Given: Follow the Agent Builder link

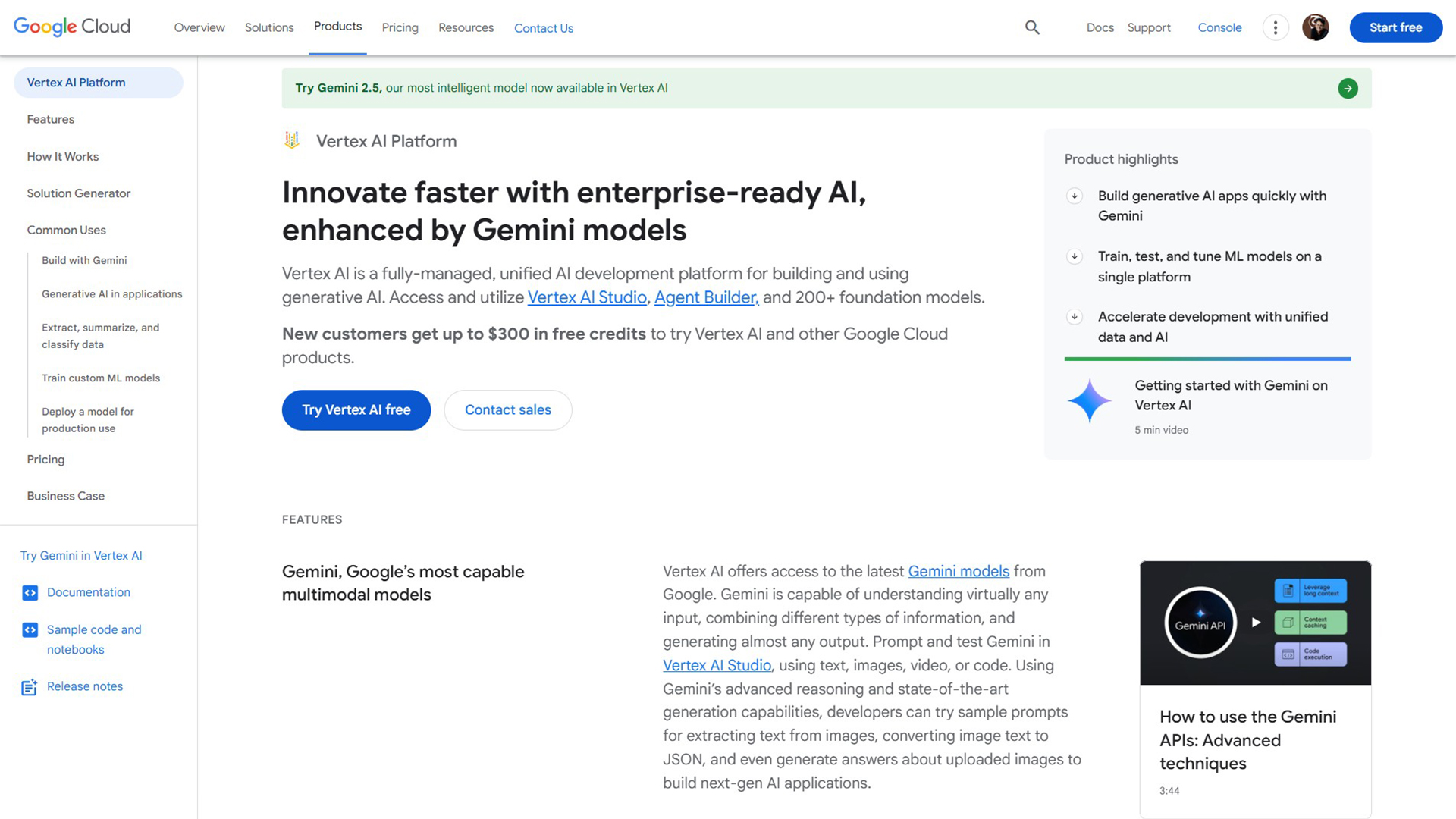Looking at the screenshot, I should coord(707,298).
